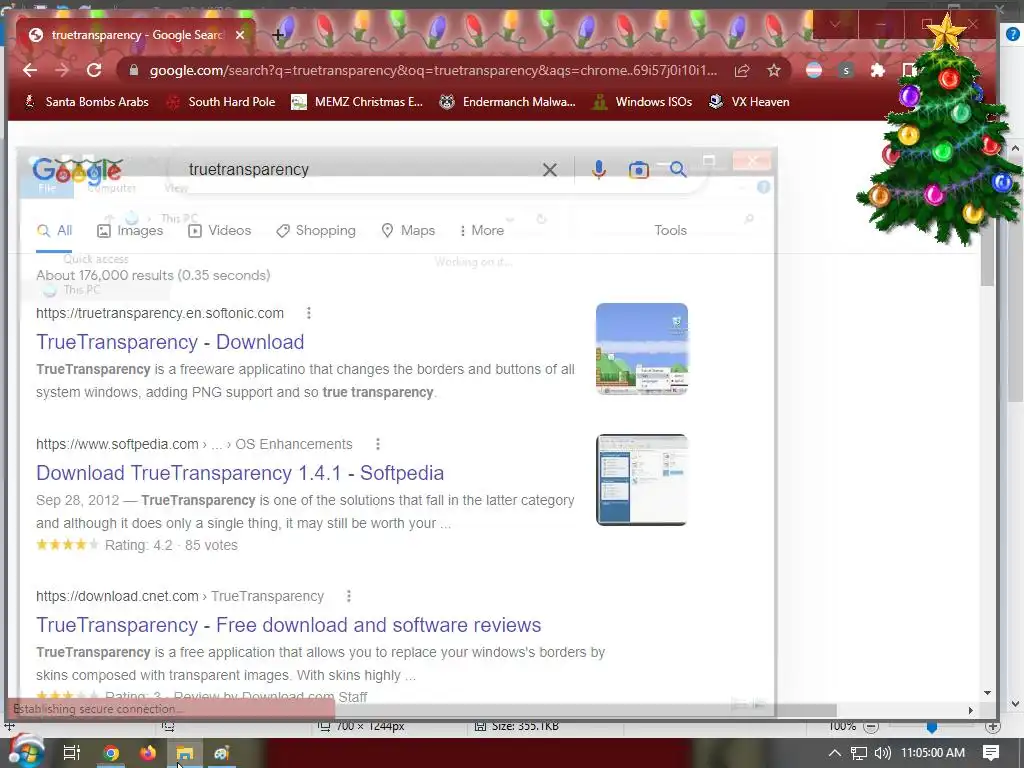Start voice search with the microphone icon

tap(598, 170)
